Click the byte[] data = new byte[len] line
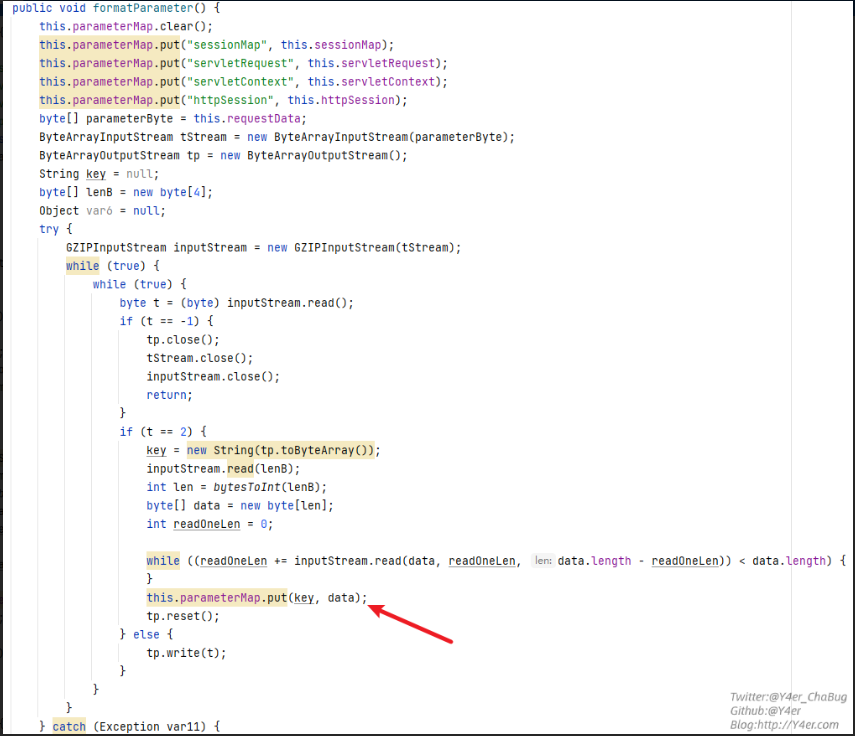 click(240, 506)
